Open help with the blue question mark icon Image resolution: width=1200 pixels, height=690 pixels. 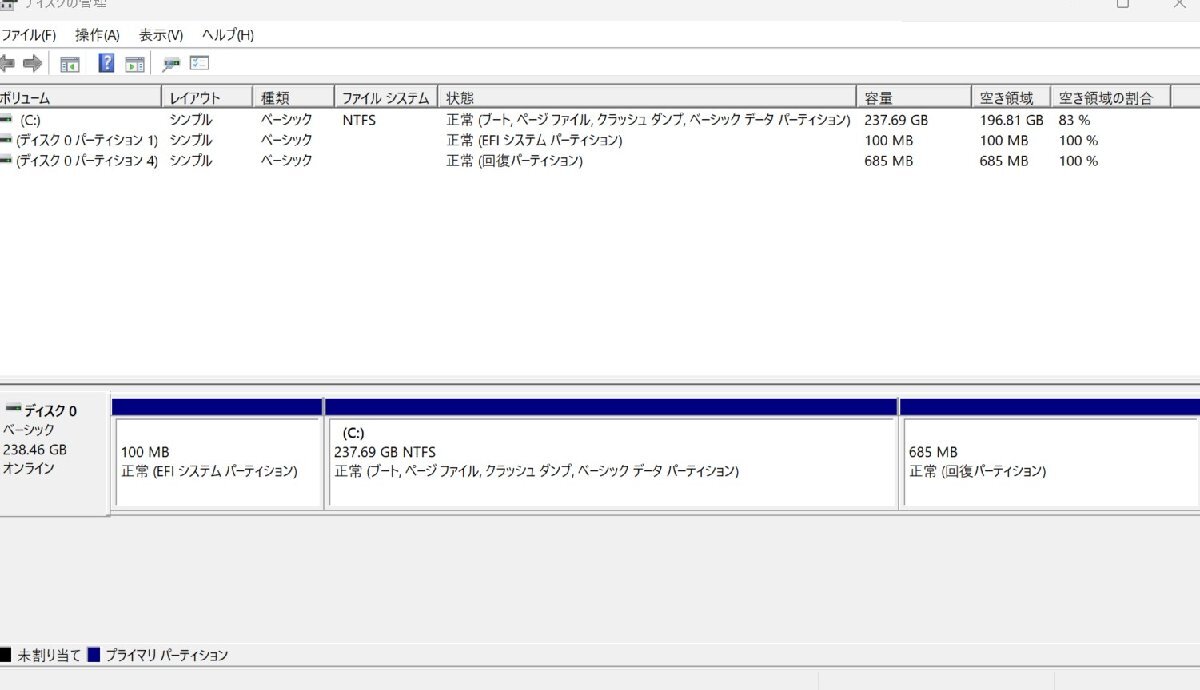pyautogui.click(x=106, y=64)
